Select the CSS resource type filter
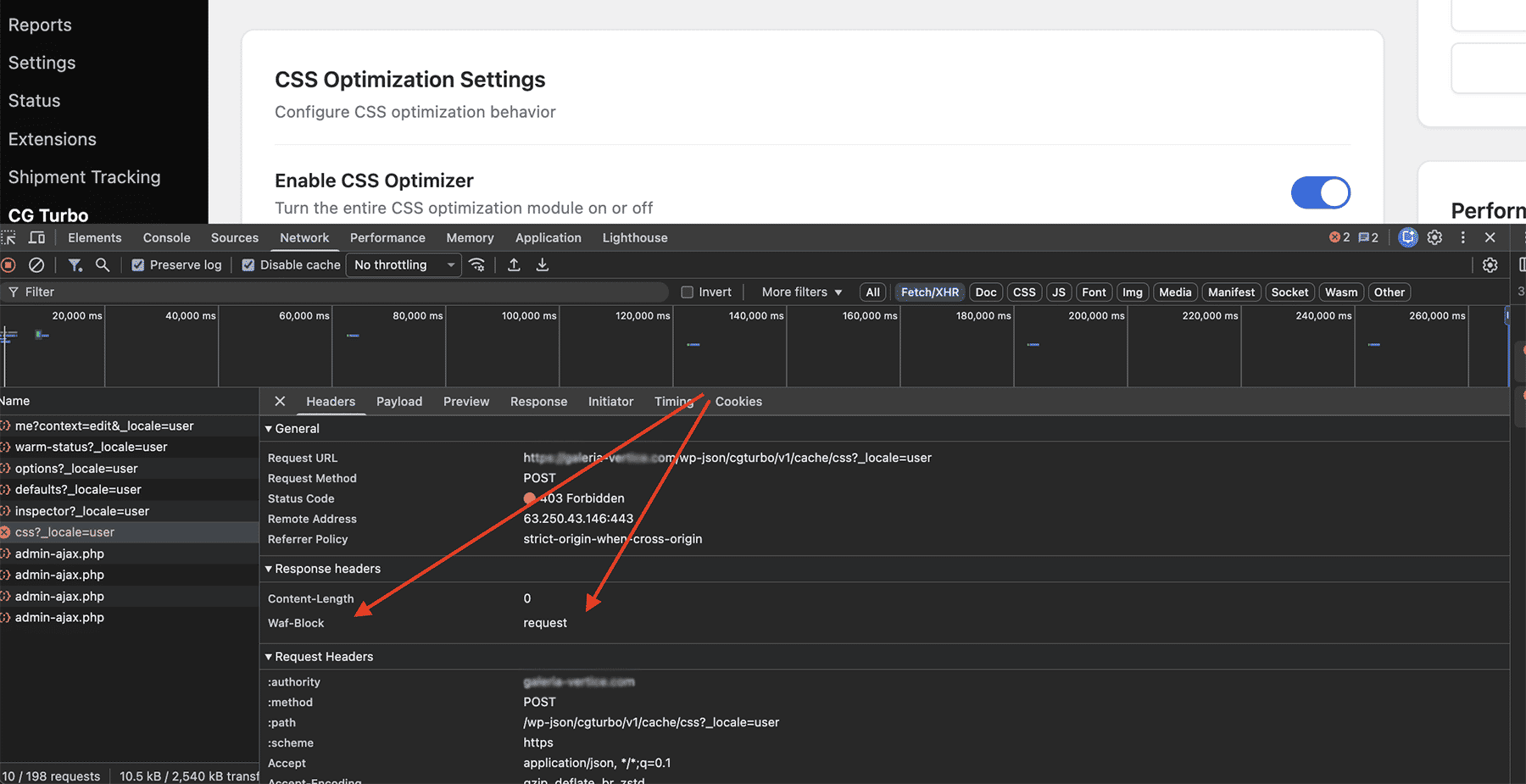This screenshot has height=784, width=1526. [1024, 292]
